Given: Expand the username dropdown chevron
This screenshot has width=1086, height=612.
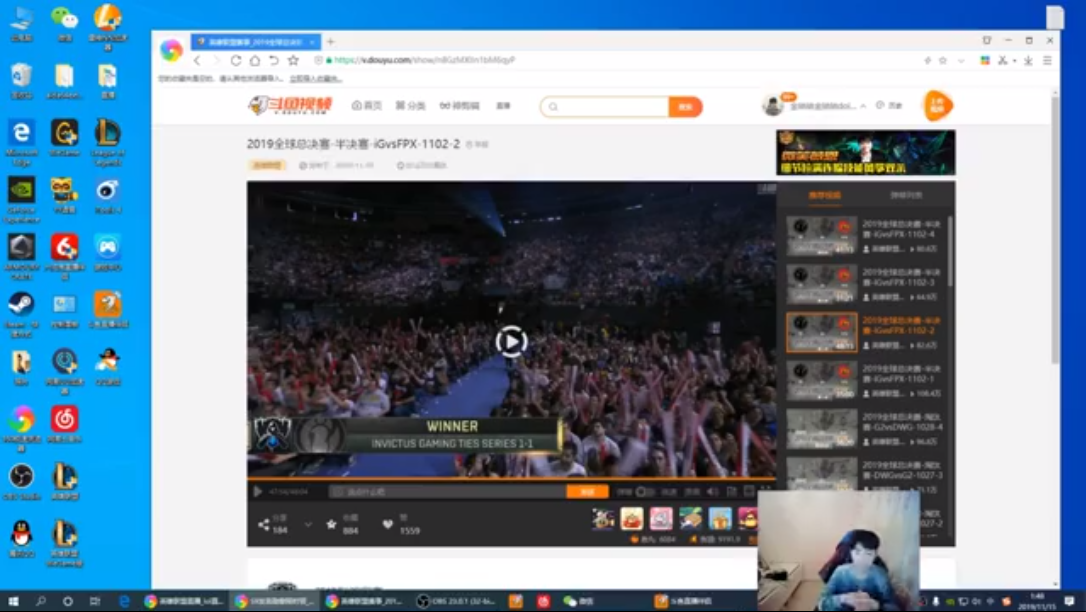Looking at the screenshot, I should pos(864,106).
